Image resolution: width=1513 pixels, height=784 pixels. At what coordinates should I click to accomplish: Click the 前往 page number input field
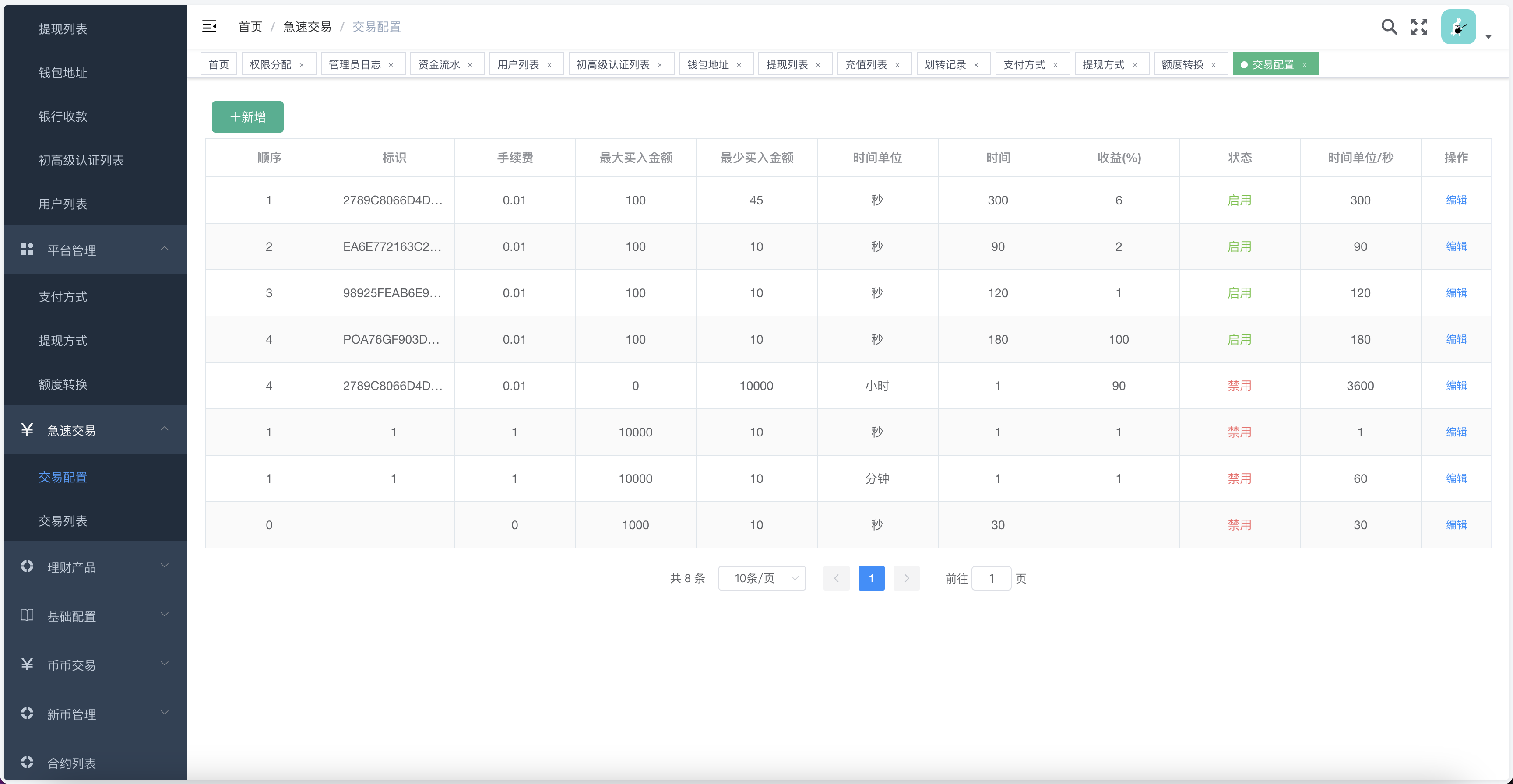[x=992, y=578]
